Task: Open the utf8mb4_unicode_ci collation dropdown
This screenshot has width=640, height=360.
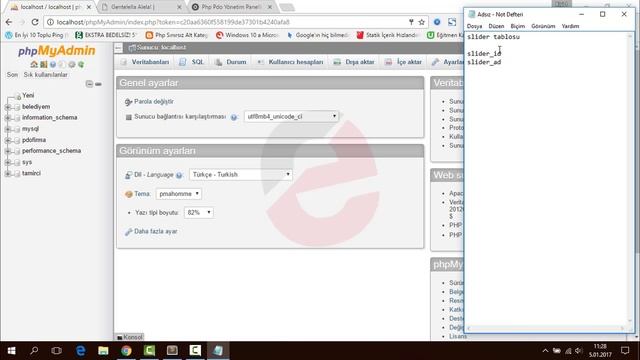Action: (291, 116)
